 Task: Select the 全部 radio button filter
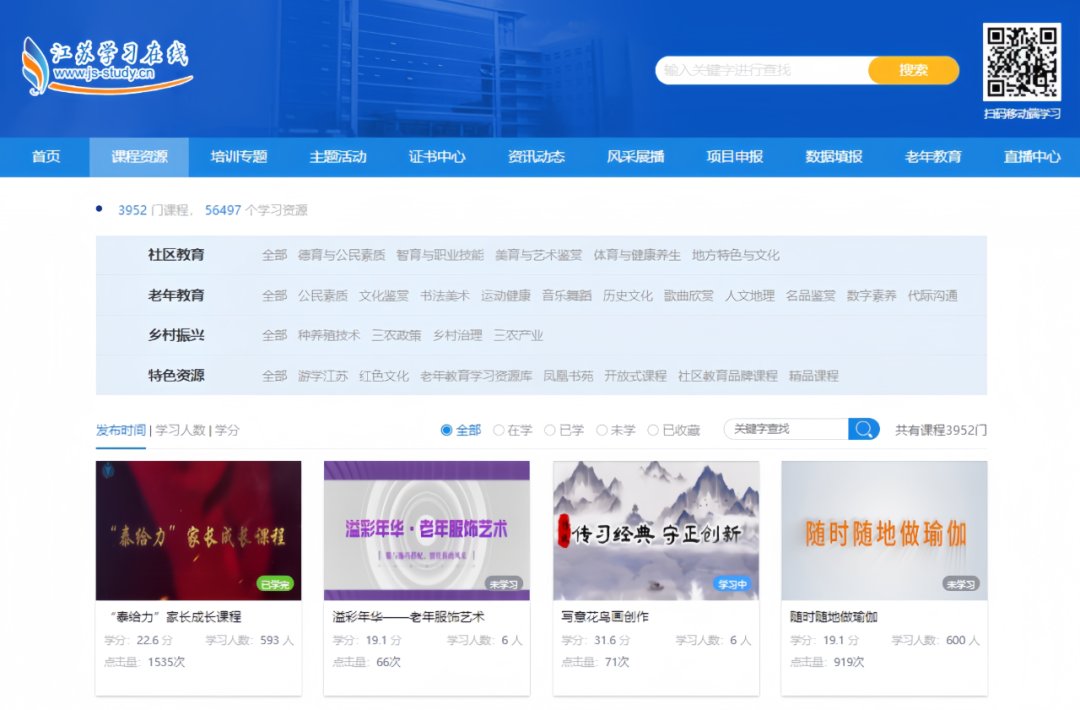(447, 430)
